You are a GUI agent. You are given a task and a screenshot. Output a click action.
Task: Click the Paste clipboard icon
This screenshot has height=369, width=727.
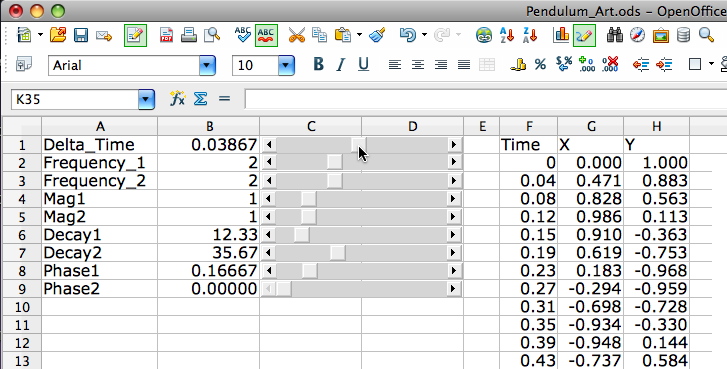click(x=343, y=35)
